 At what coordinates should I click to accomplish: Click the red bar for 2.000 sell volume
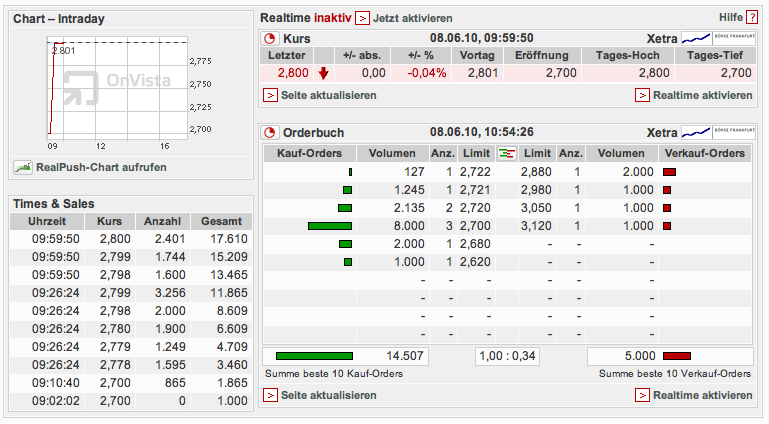coord(669,172)
